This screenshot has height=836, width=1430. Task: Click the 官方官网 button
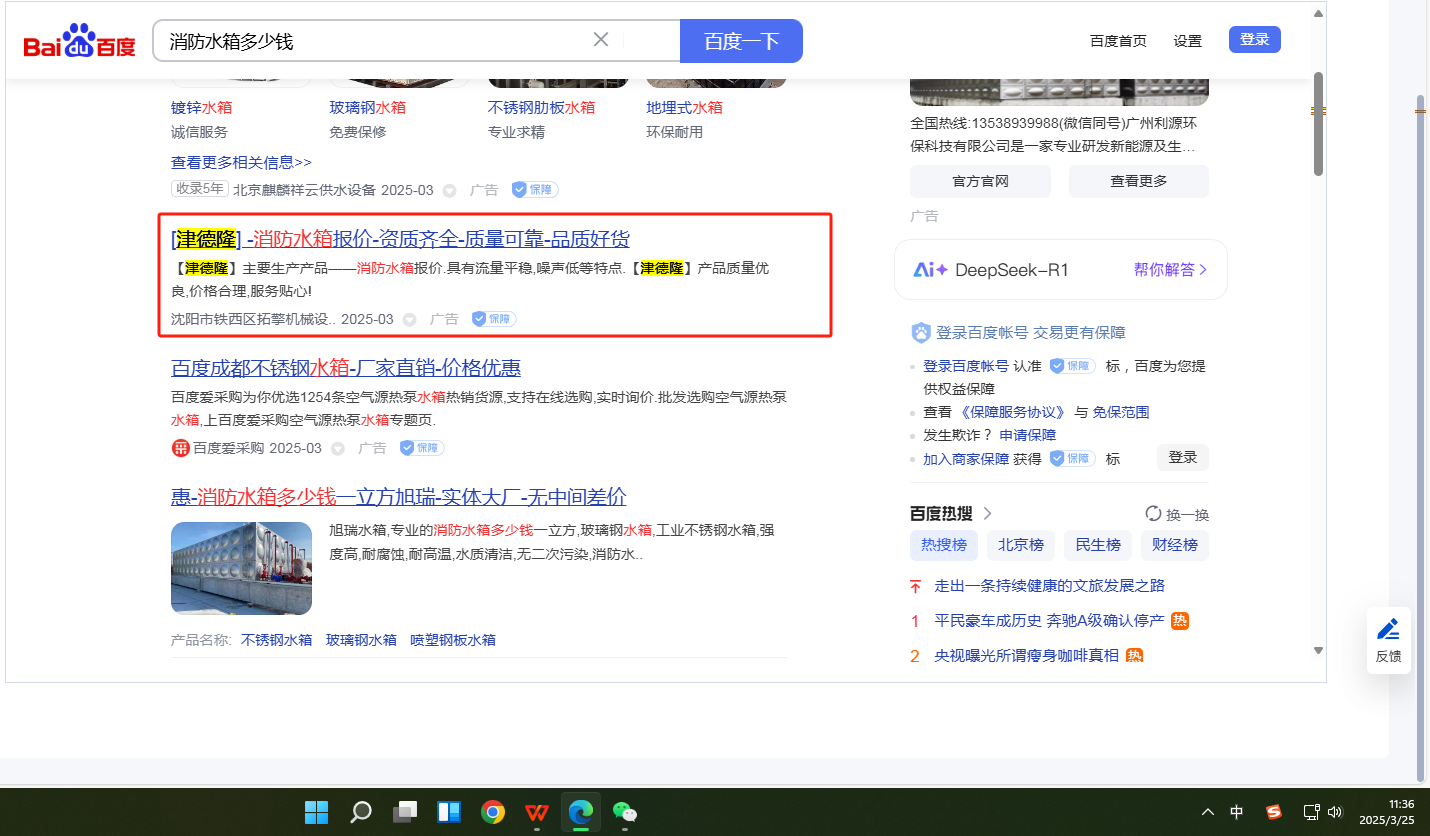979,181
